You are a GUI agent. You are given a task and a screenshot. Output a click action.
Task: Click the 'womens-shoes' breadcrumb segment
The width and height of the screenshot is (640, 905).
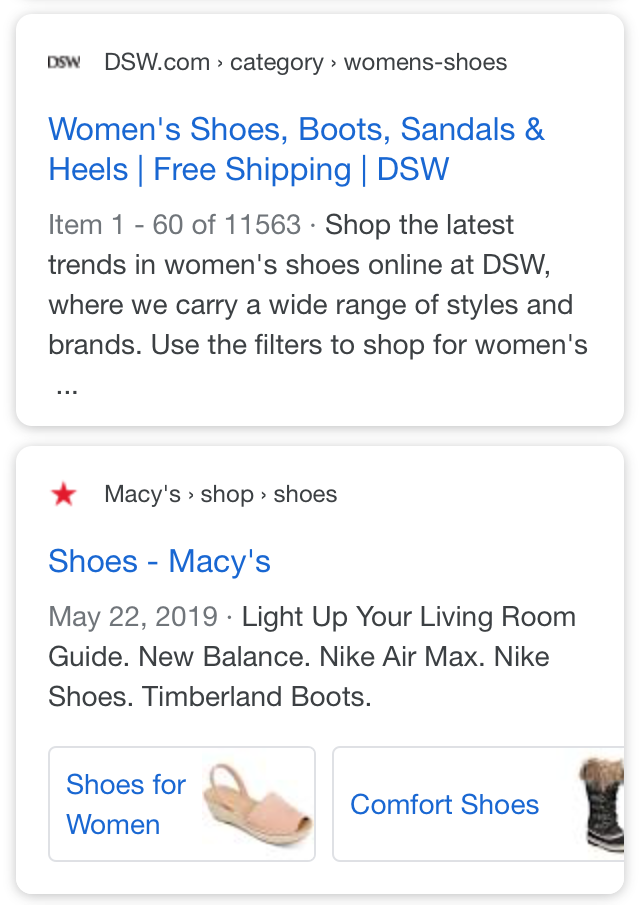coord(425,62)
